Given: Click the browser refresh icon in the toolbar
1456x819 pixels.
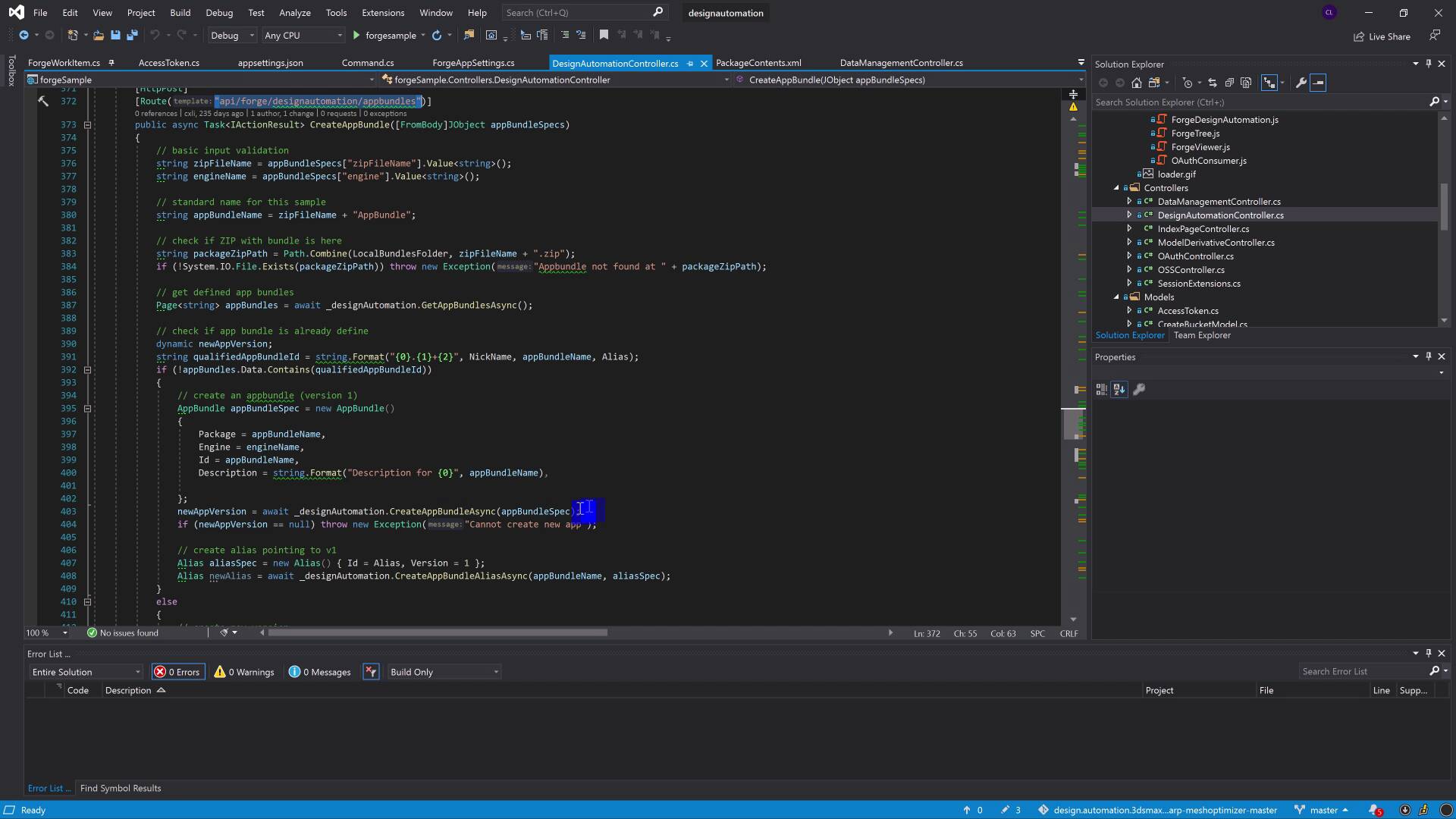Looking at the screenshot, I should (437, 35).
